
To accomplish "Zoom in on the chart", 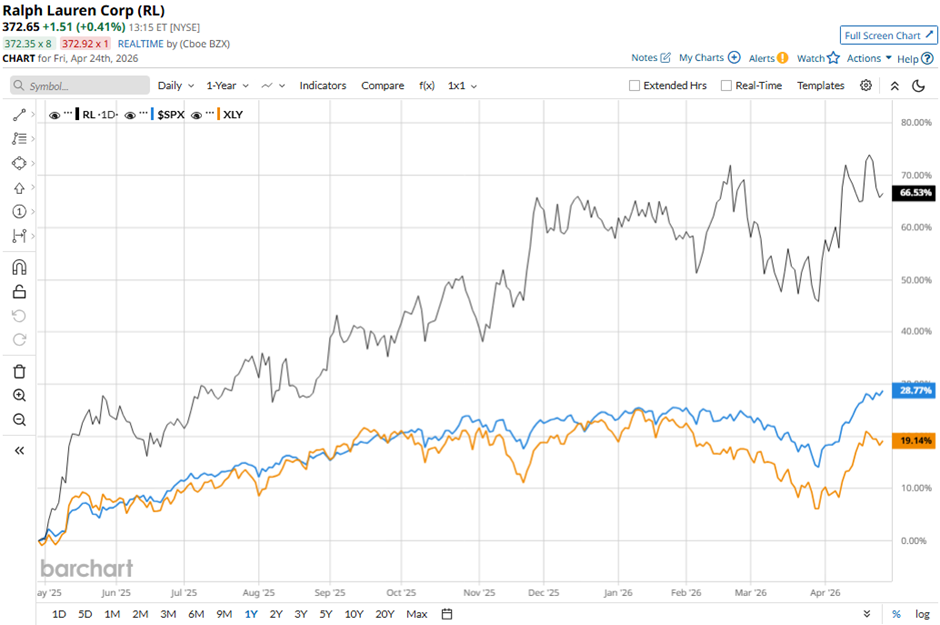I will point(19,395).
